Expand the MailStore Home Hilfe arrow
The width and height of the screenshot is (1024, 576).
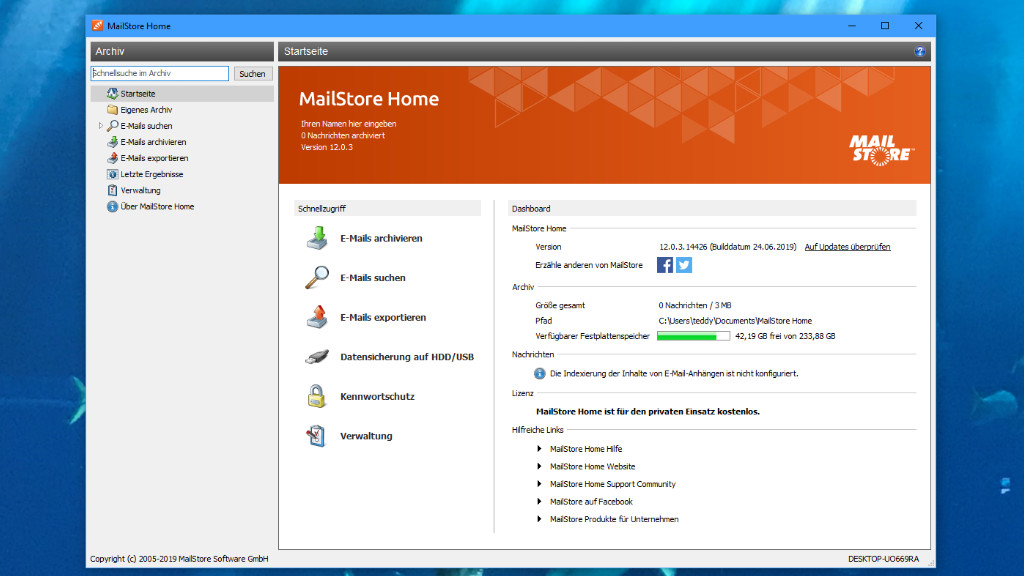tap(540, 449)
